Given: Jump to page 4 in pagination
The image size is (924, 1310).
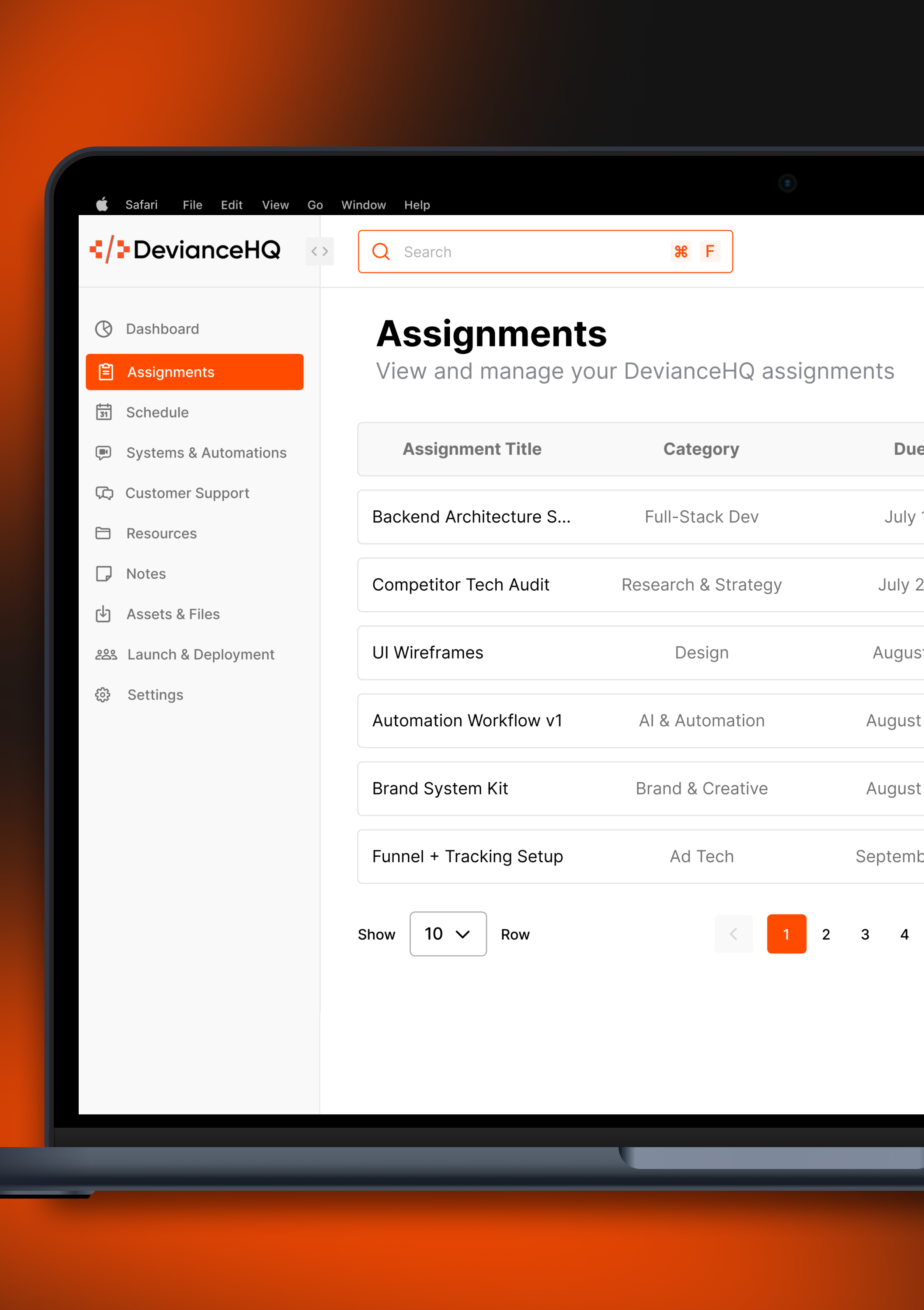Looking at the screenshot, I should click(904, 934).
